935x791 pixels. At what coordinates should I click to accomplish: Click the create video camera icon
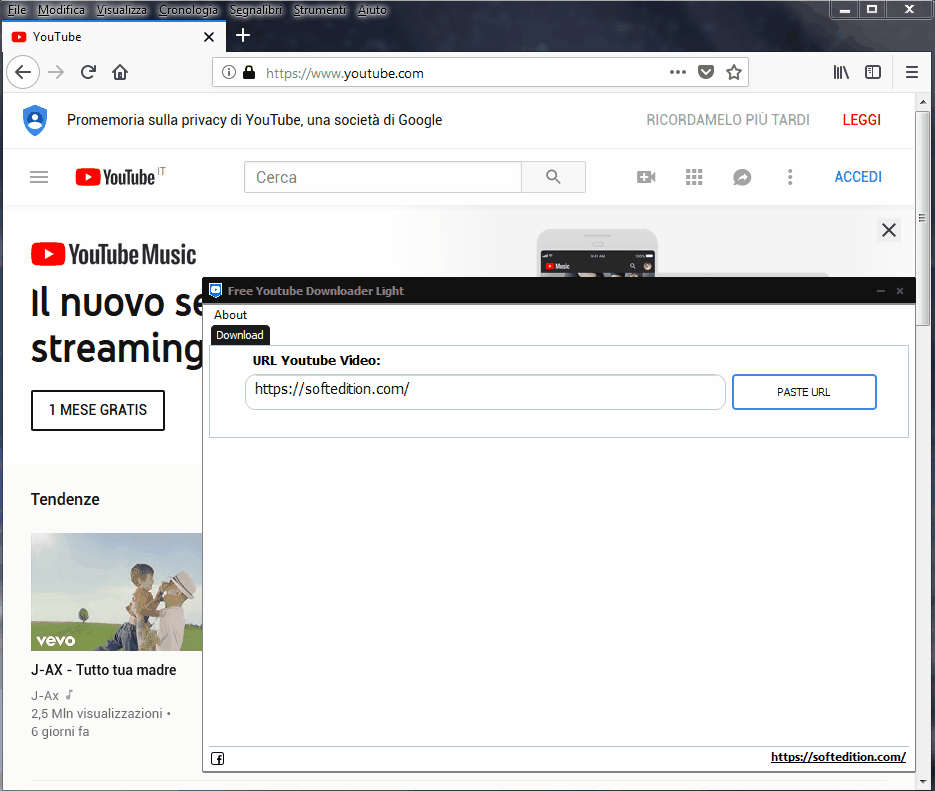coord(646,177)
